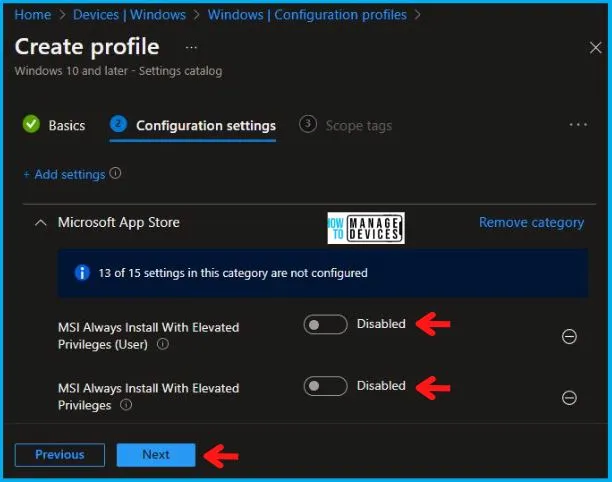Close the Create profile pane

pyautogui.click(x=595, y=48)
